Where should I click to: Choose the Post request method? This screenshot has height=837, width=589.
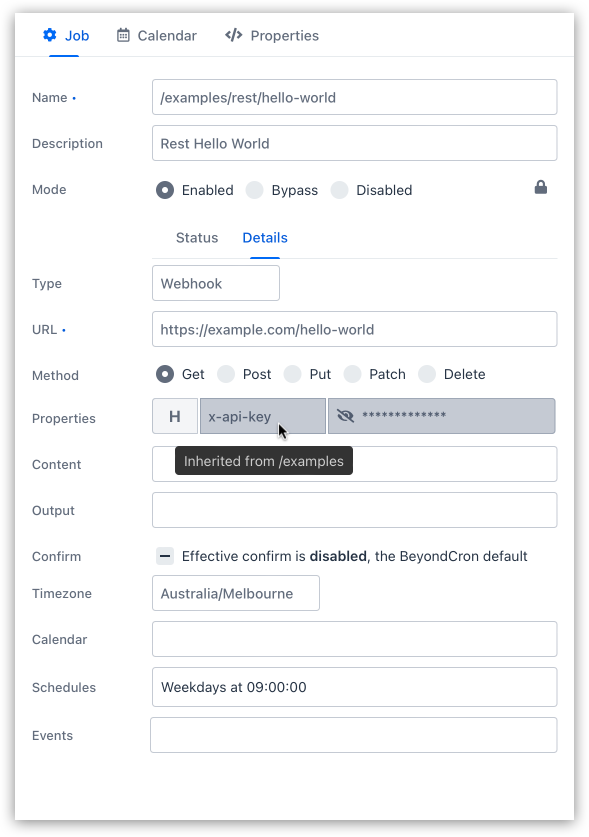(x=227, y=374)
